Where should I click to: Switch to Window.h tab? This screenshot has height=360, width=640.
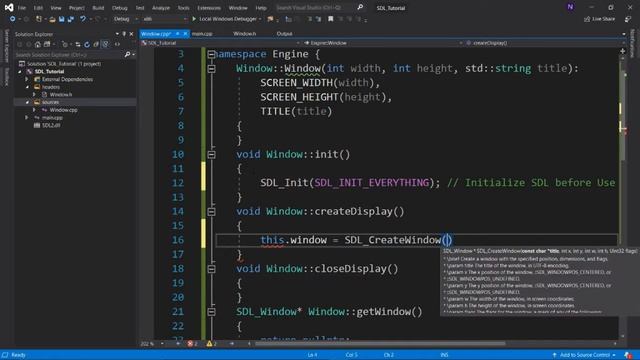[244, 34]
